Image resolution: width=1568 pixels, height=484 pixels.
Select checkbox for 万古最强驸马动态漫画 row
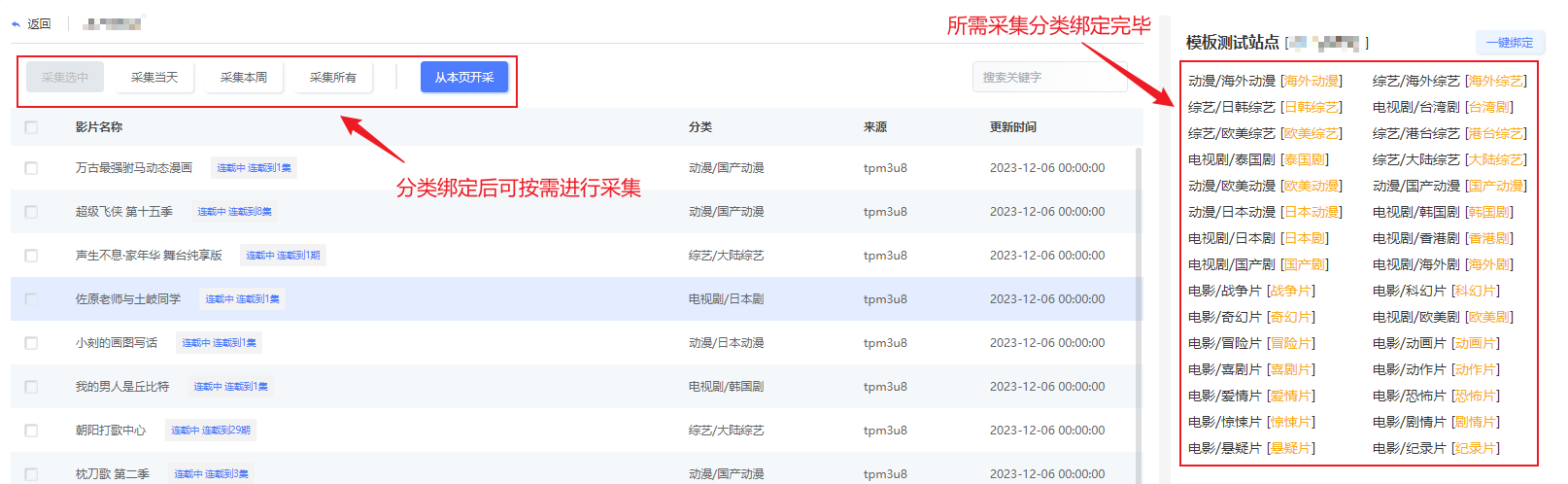(31, 168)
